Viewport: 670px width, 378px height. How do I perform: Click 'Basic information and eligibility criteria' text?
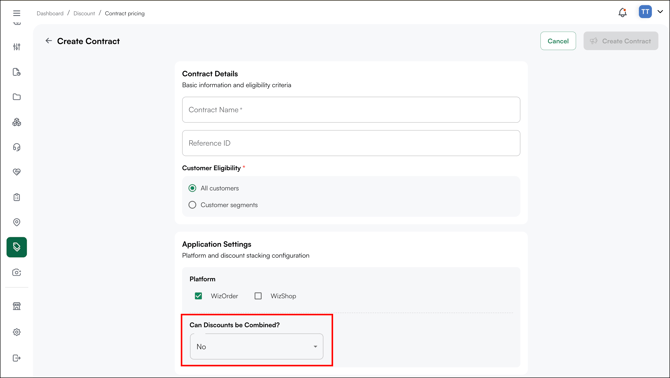click(237, 85)
